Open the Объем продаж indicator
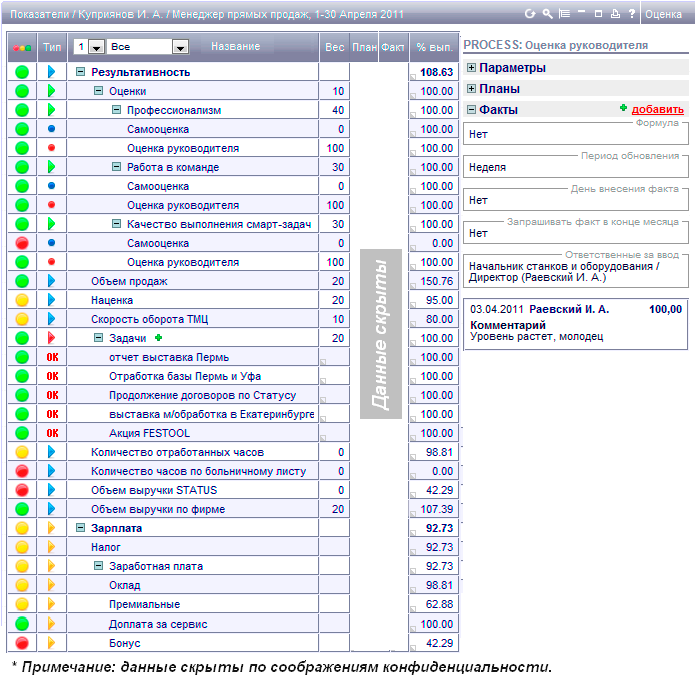Viewport: 695px width, 681px height. [x=129, y=281]
